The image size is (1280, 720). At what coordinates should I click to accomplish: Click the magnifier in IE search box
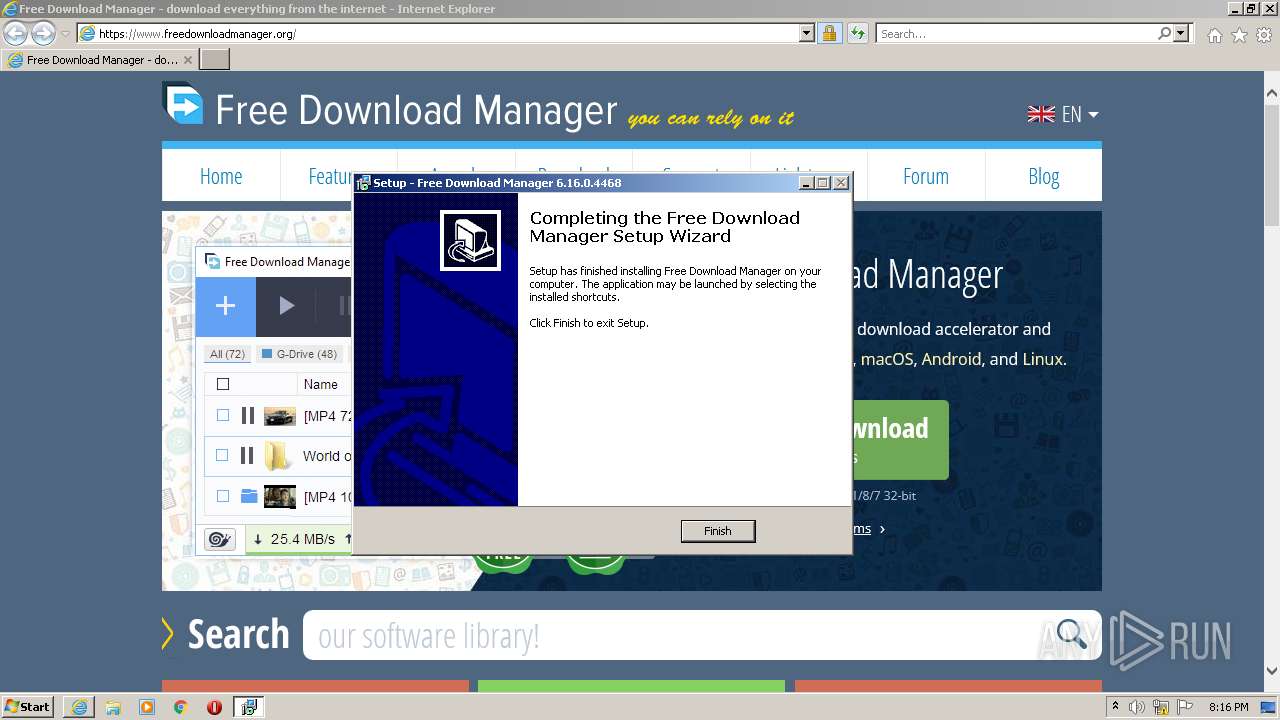pyautogui.click(x=1165, y=33)
